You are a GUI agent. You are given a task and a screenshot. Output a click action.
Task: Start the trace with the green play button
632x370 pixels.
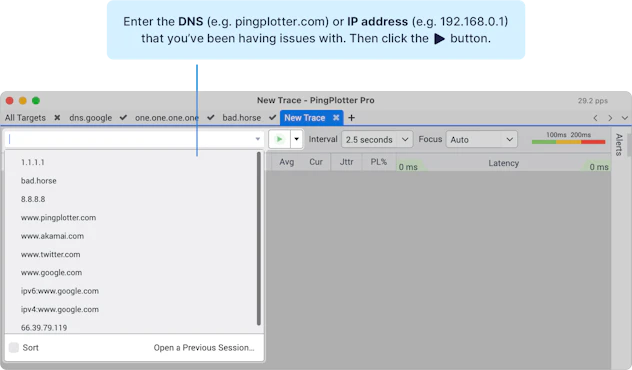[x=279, y=139]
